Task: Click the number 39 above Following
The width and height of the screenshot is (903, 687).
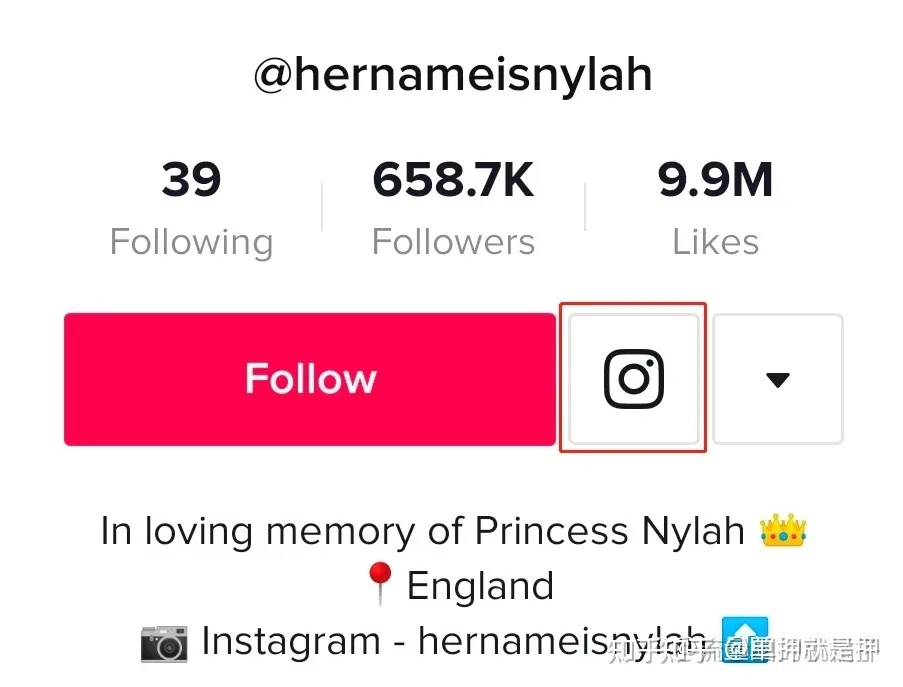Action: coord(191,180)
